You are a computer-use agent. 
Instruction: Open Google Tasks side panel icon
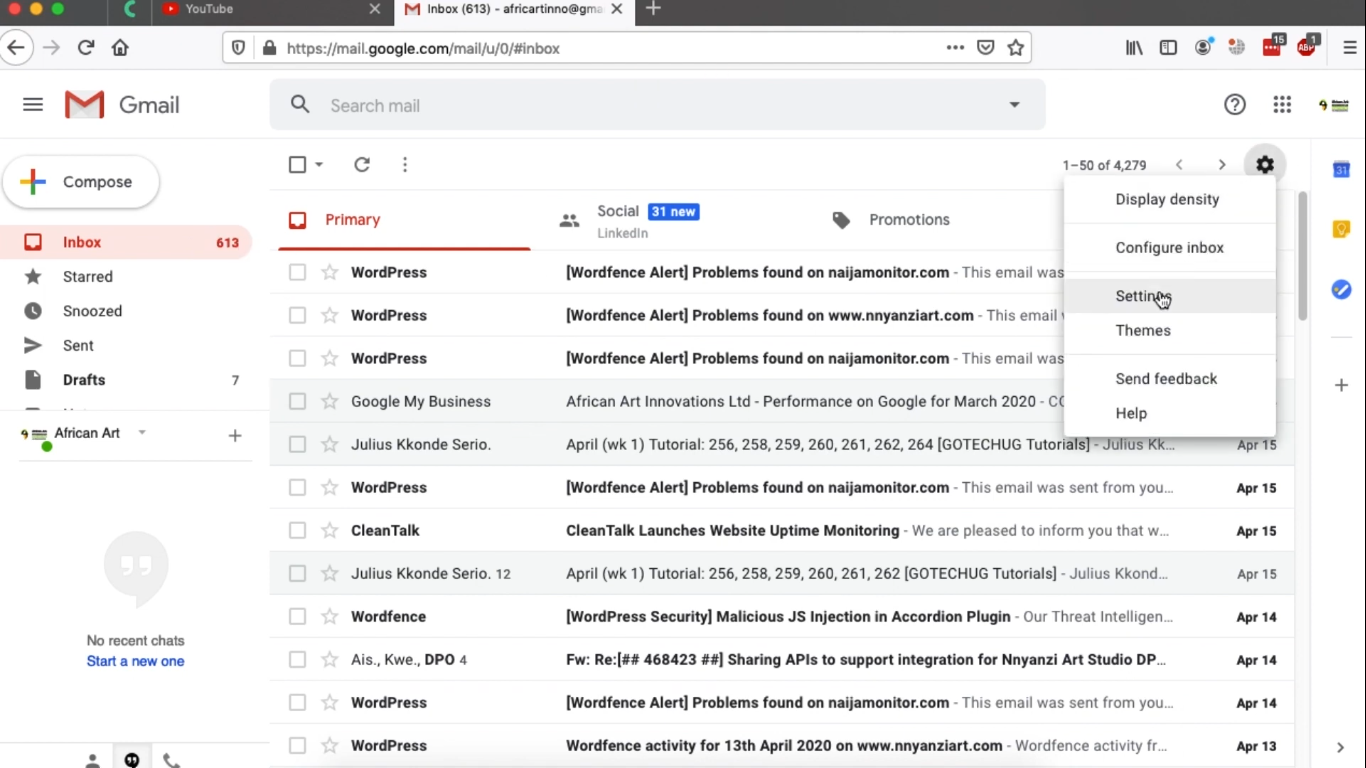[x=1341, y=289]
